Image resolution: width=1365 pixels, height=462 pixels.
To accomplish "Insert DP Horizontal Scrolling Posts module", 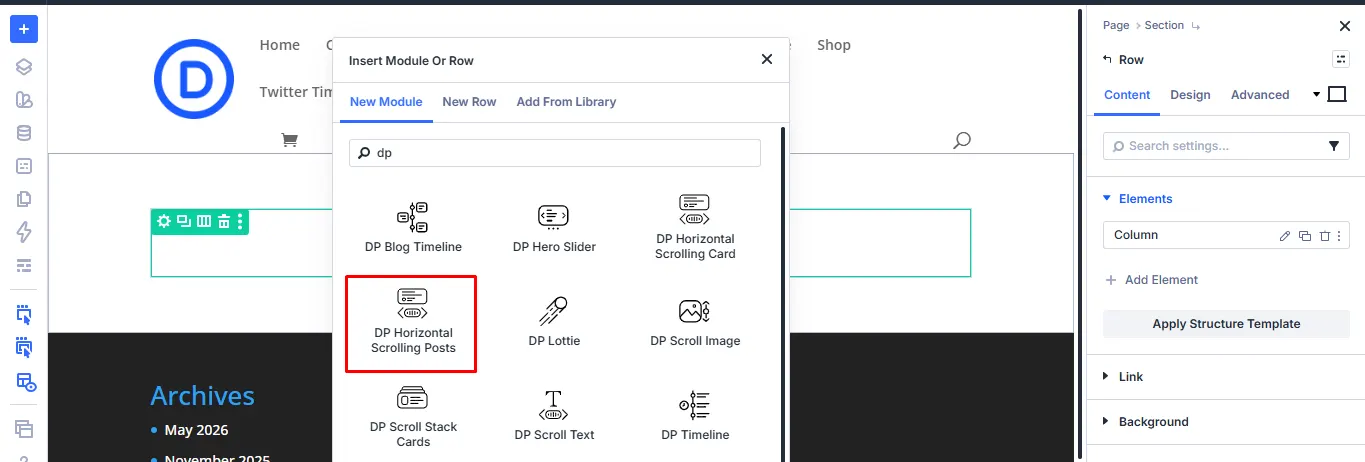I will point(411,325).
